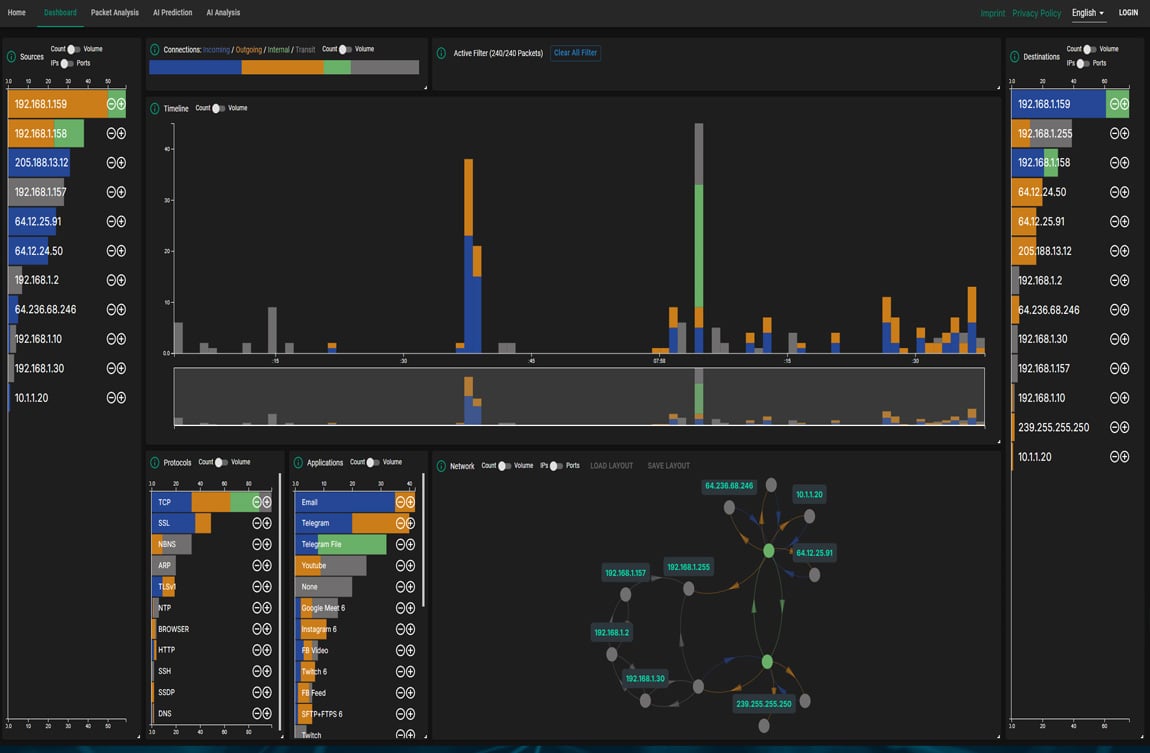Click the info icon beside Timeline title
1150x753 pixels.
click(x=155, y=108)
